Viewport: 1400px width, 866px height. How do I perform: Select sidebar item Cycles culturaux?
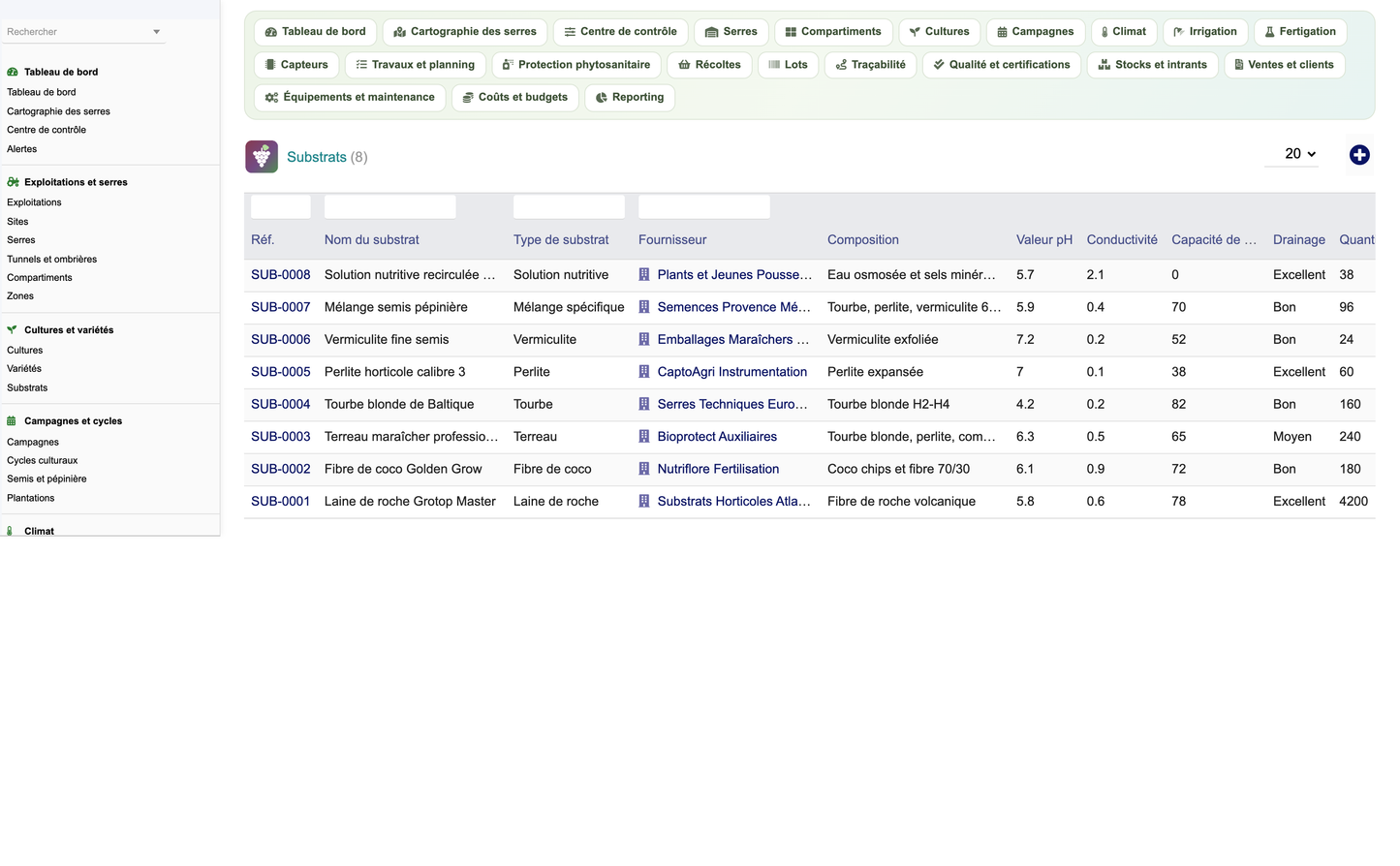tap(42, 461)
